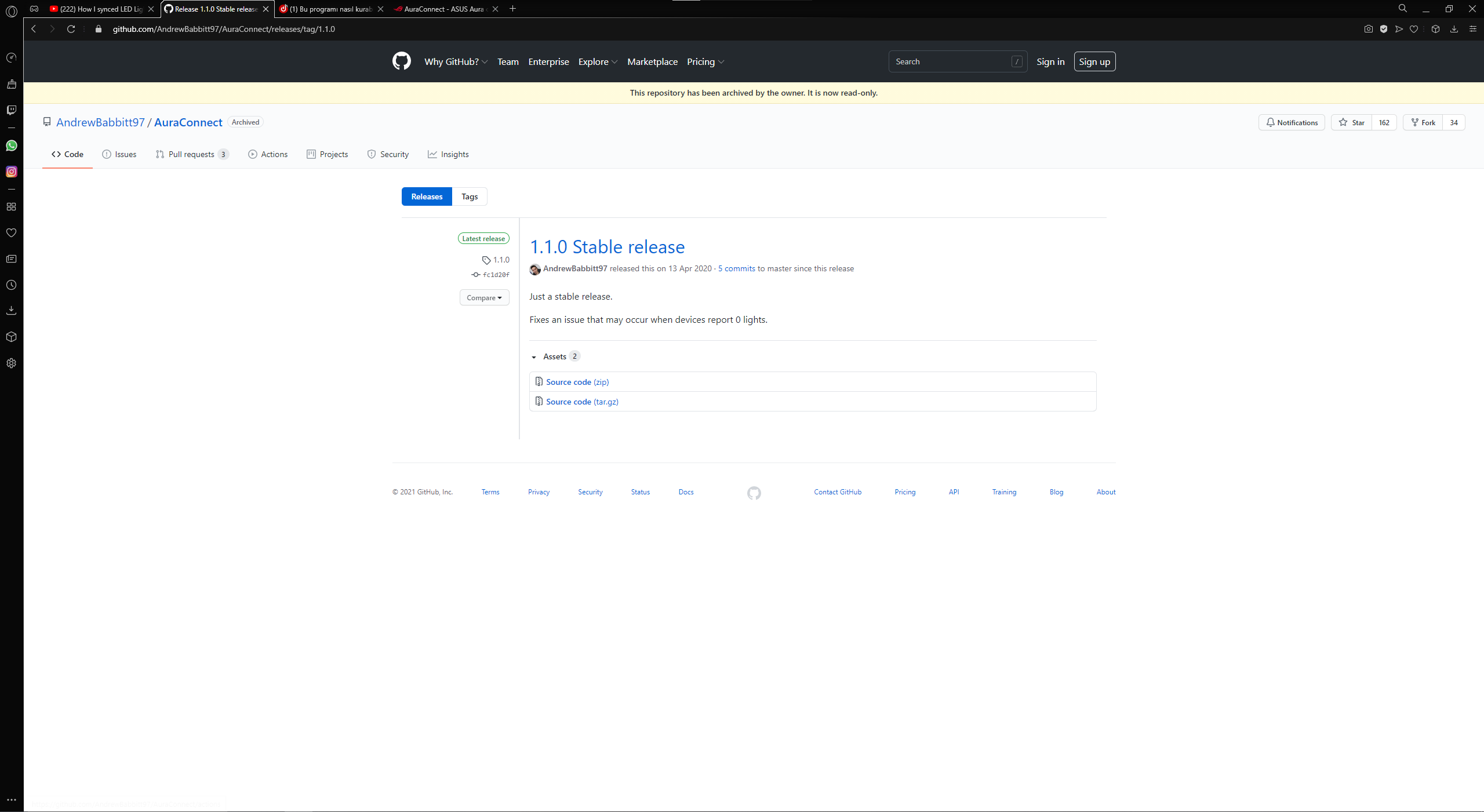
Task: Download Source code (tar.gz)
Action: [582, 402]
